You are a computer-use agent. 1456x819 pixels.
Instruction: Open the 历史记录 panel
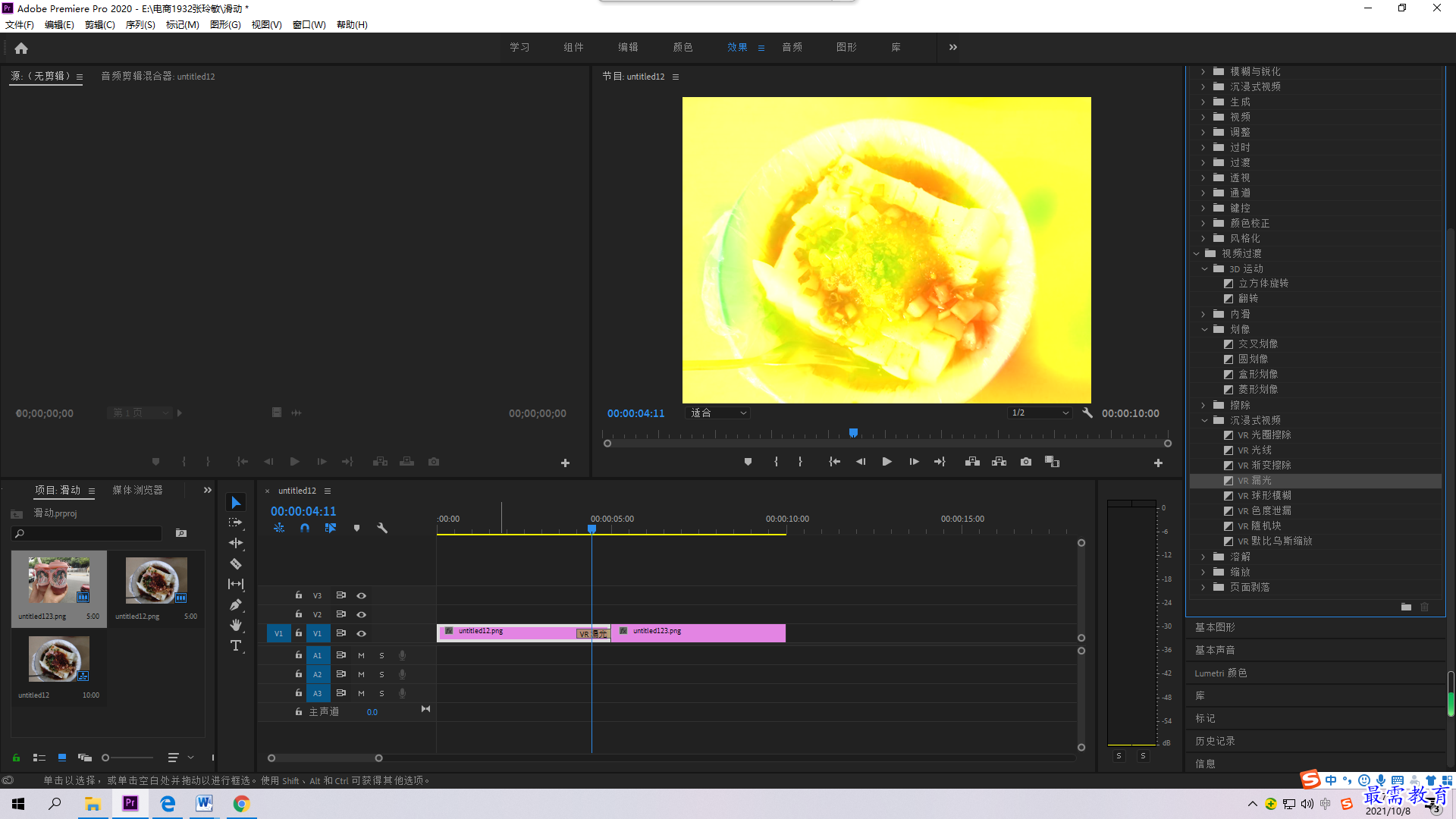coord(1215,741)
